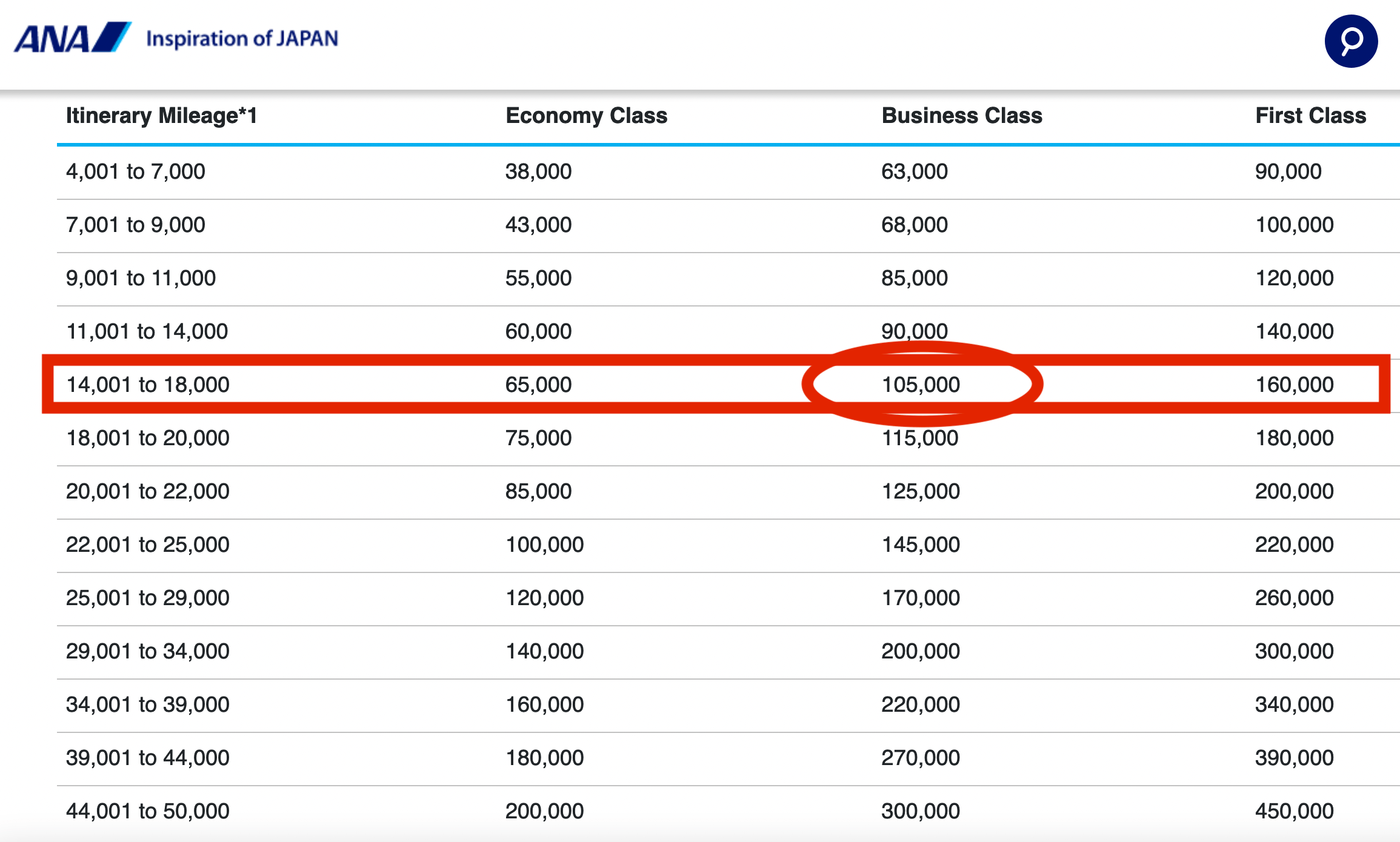
Task: Select Economy 180,000 in row 39,001 to 44,000
Action: point(545,758)
